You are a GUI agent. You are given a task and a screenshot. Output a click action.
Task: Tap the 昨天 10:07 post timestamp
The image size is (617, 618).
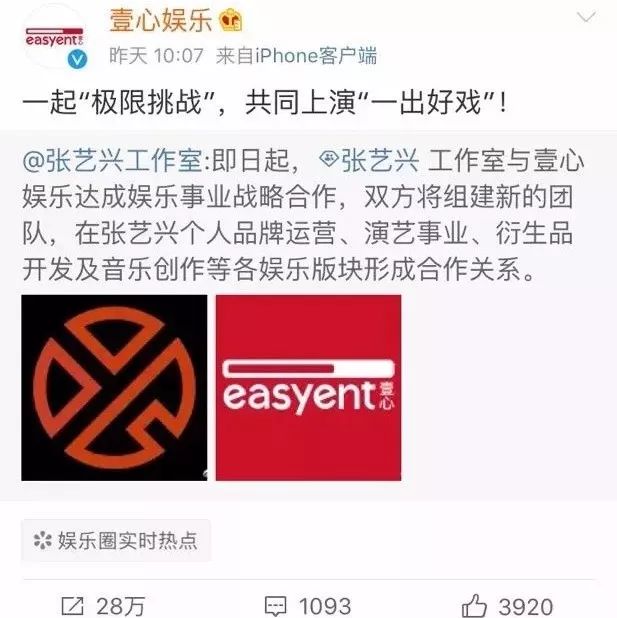click(157, 56)
